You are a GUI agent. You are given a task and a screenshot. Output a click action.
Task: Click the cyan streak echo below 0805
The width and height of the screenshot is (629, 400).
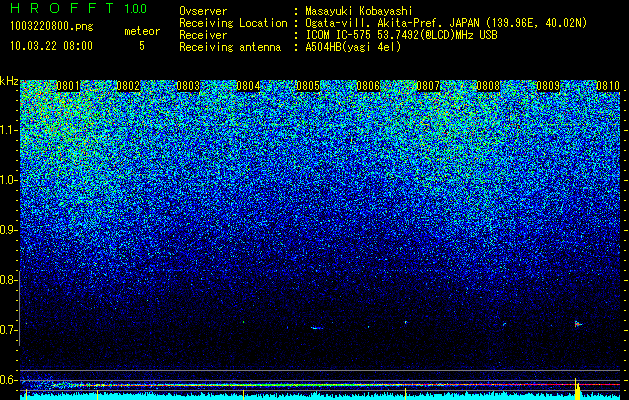point(317,328)
